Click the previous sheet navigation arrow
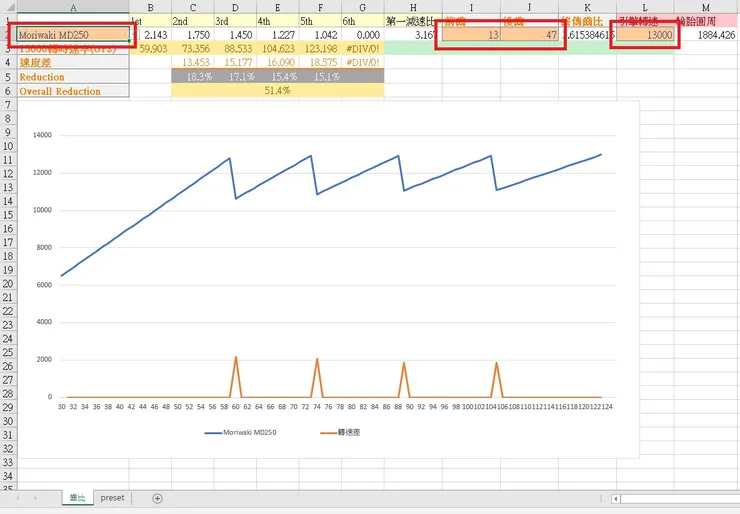740x514 pixels. [18, 498]
